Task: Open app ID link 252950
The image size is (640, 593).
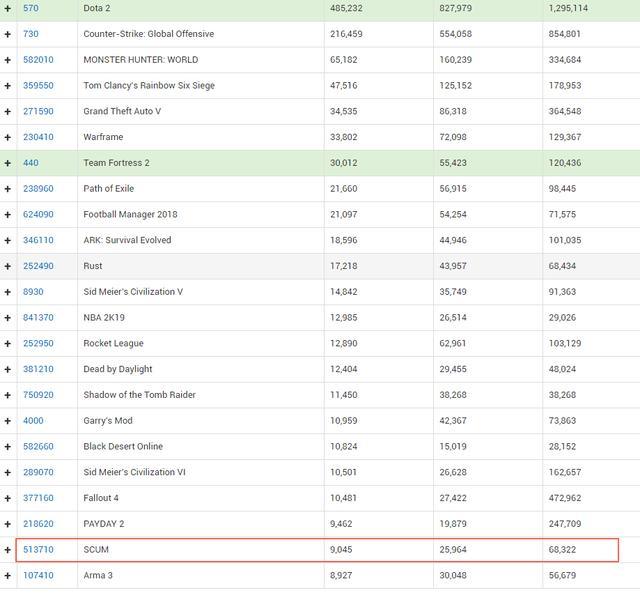Action: point(38,343)
